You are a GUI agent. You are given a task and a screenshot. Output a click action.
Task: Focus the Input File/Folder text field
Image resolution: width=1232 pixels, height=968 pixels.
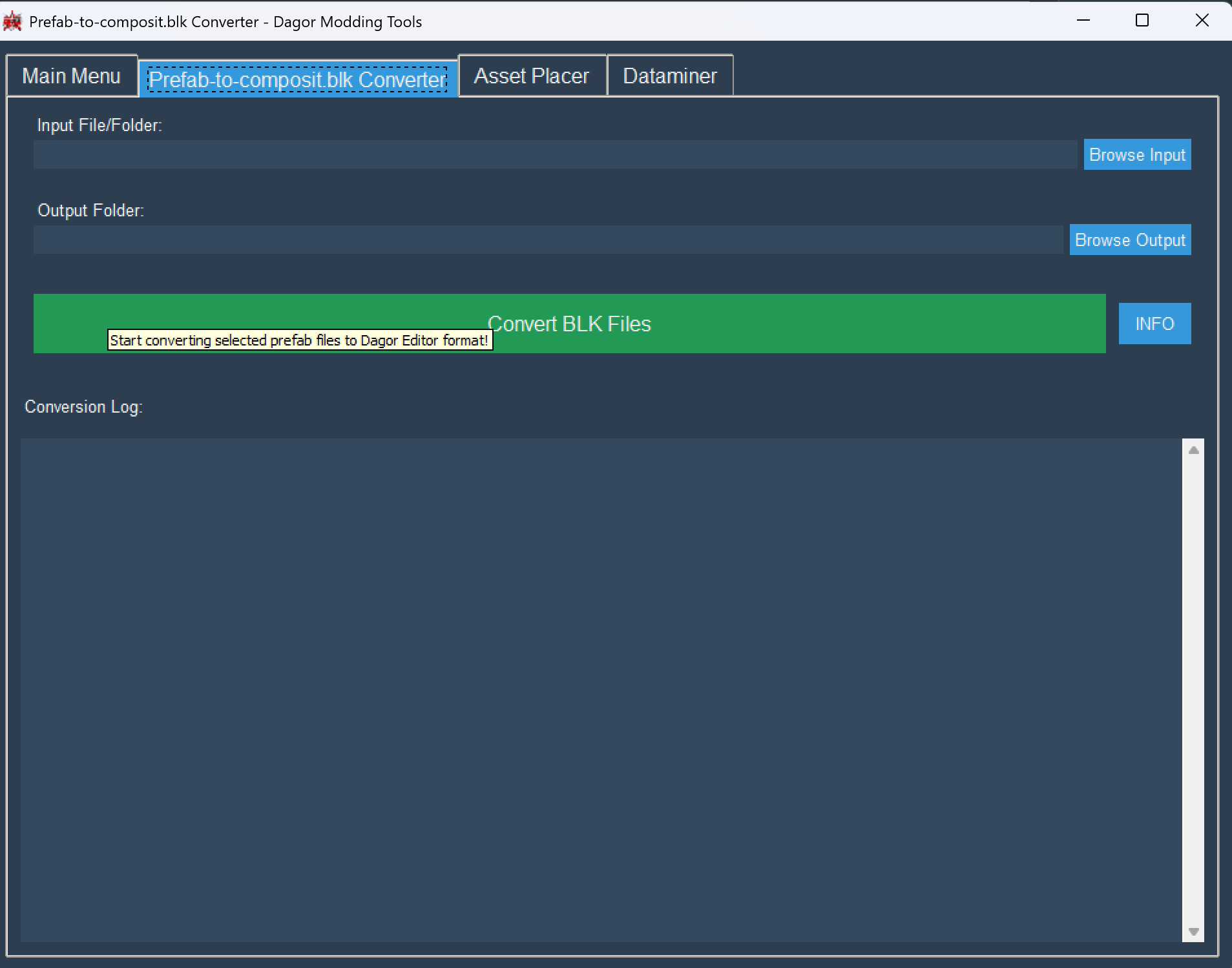point(555,155)
